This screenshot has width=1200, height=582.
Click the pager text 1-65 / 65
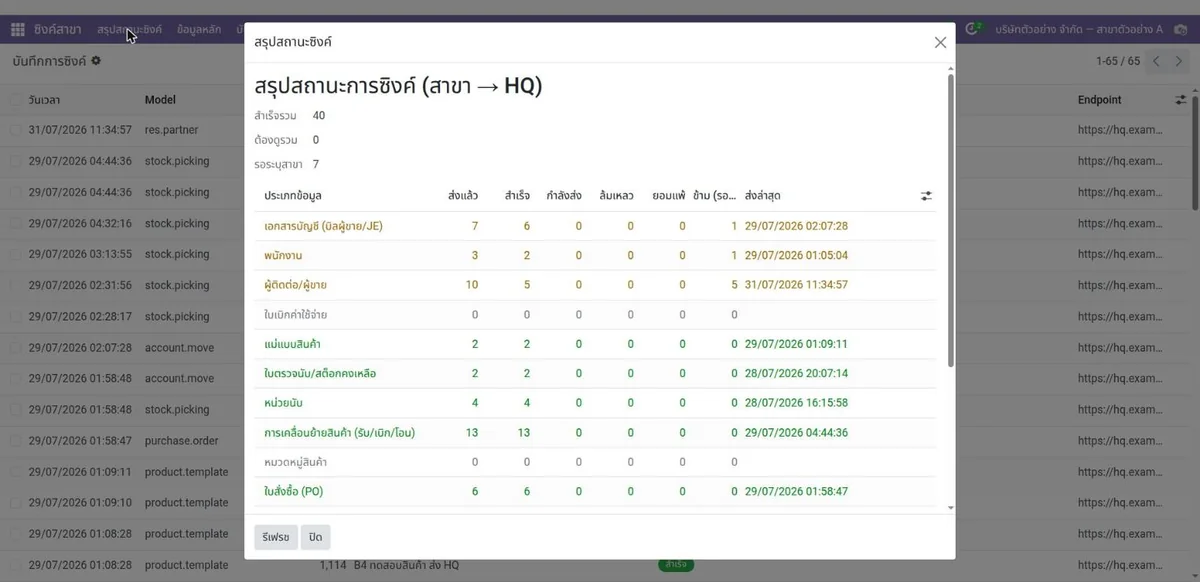point(1118,61)
